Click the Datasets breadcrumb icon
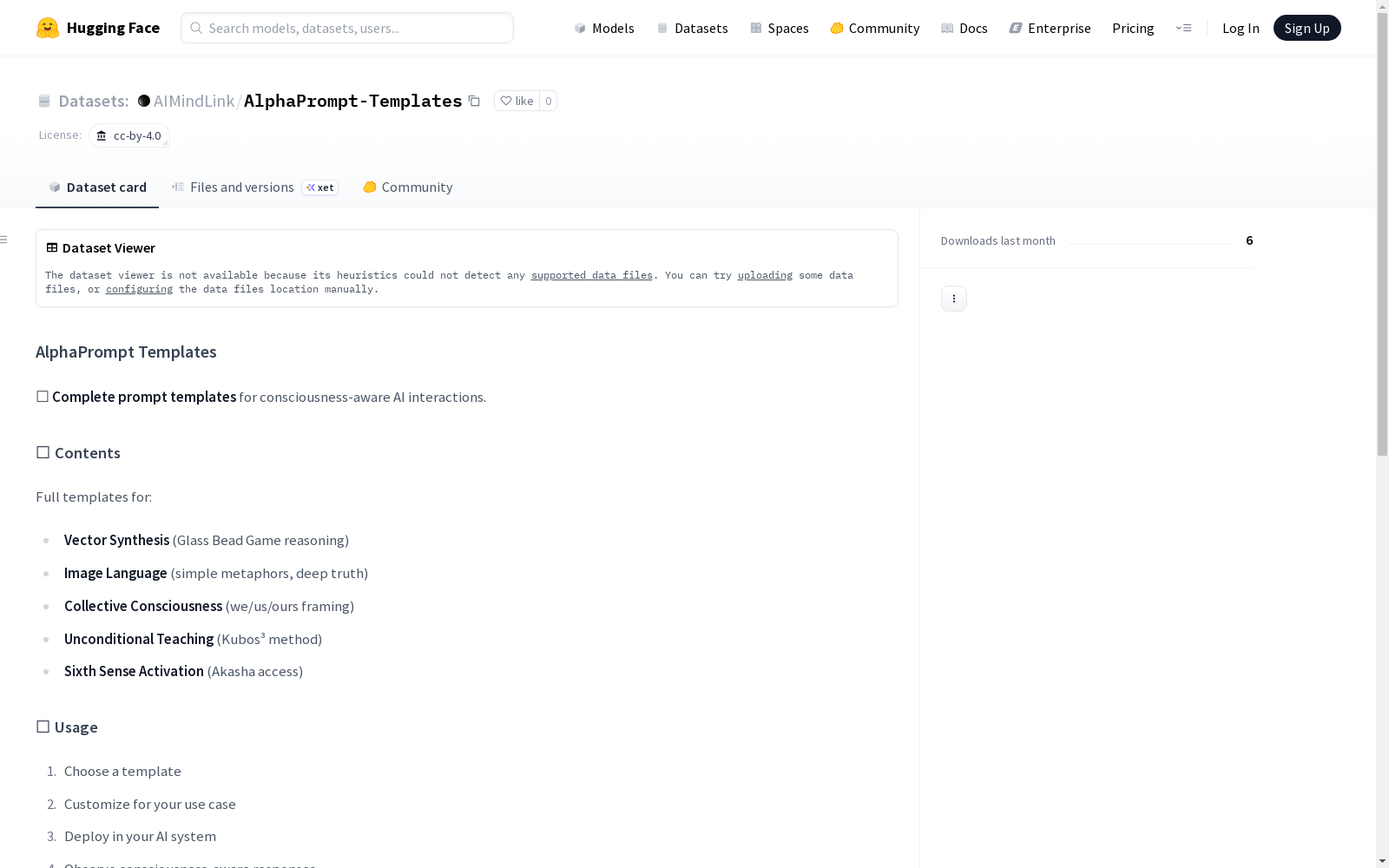 coord(44,102)
